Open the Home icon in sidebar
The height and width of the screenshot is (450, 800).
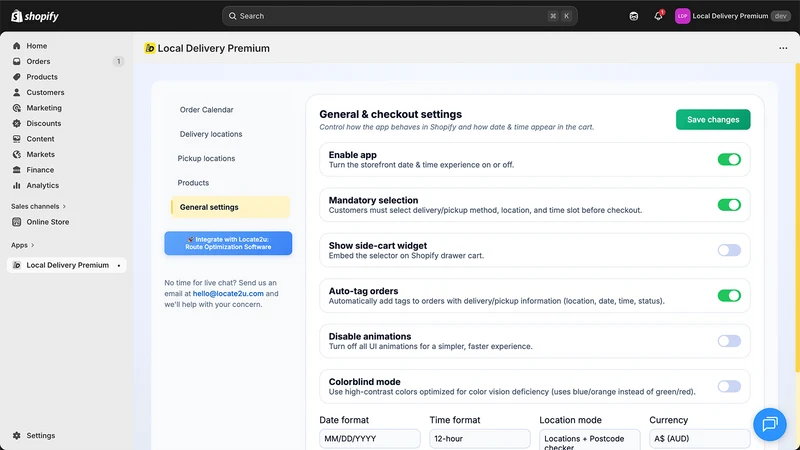pyautogui.click(x=17, y=46)
